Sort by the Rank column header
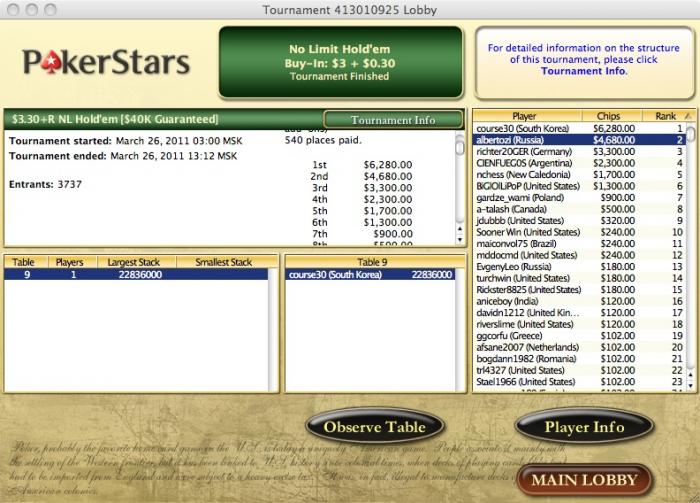 pos(668,116)
